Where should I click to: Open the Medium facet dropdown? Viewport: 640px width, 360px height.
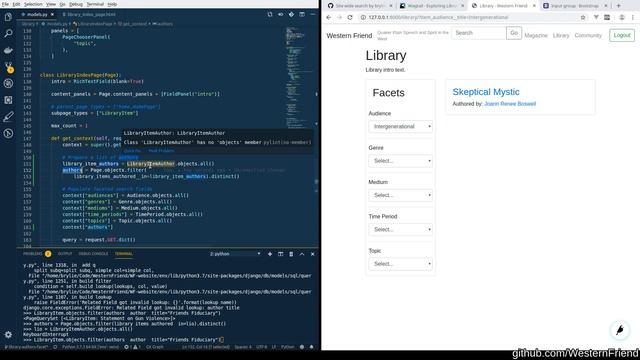pos(400,195)
